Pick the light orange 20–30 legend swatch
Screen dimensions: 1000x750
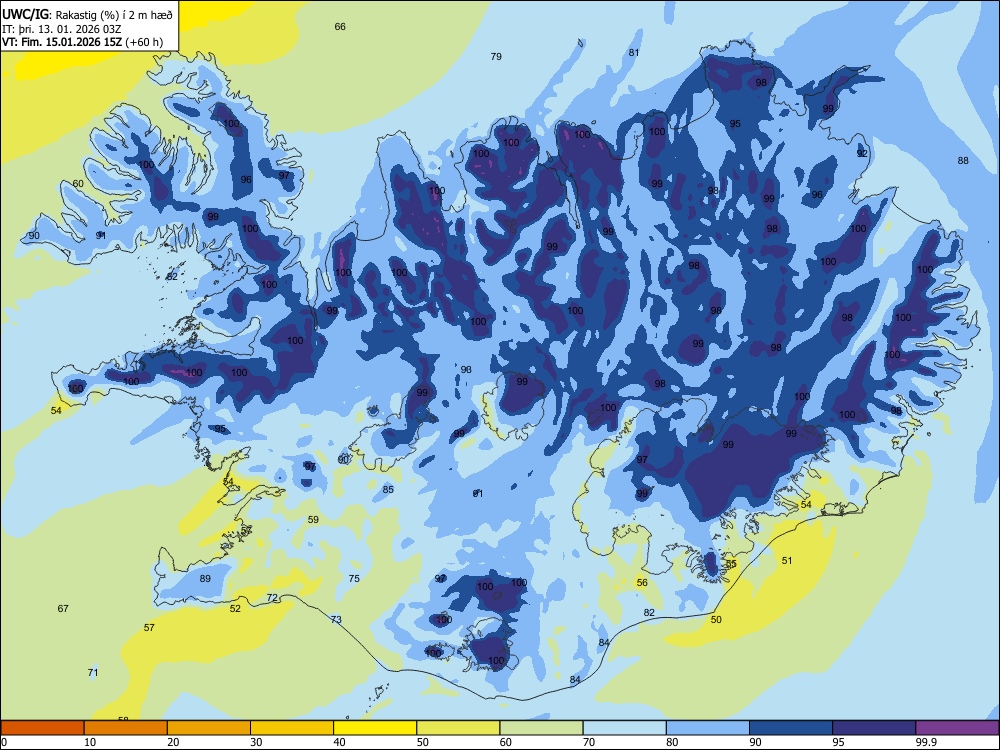point(209,728)
